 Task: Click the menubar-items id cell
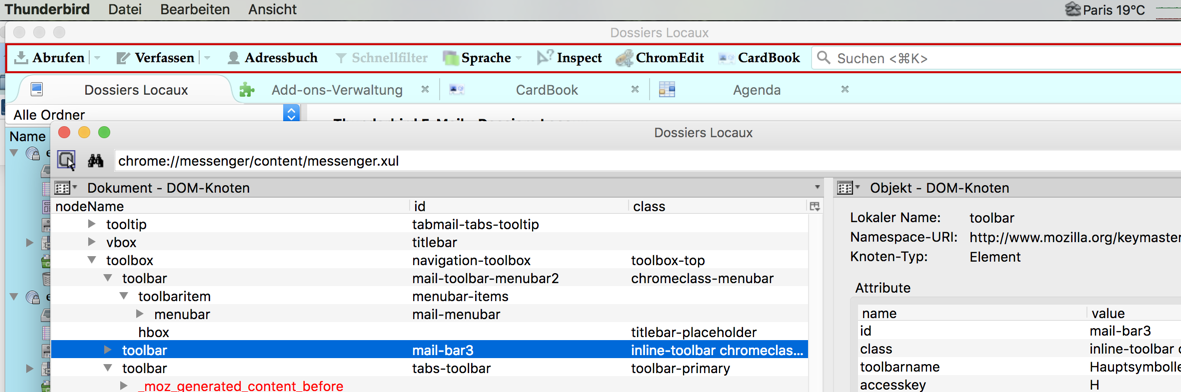(460, 296)
